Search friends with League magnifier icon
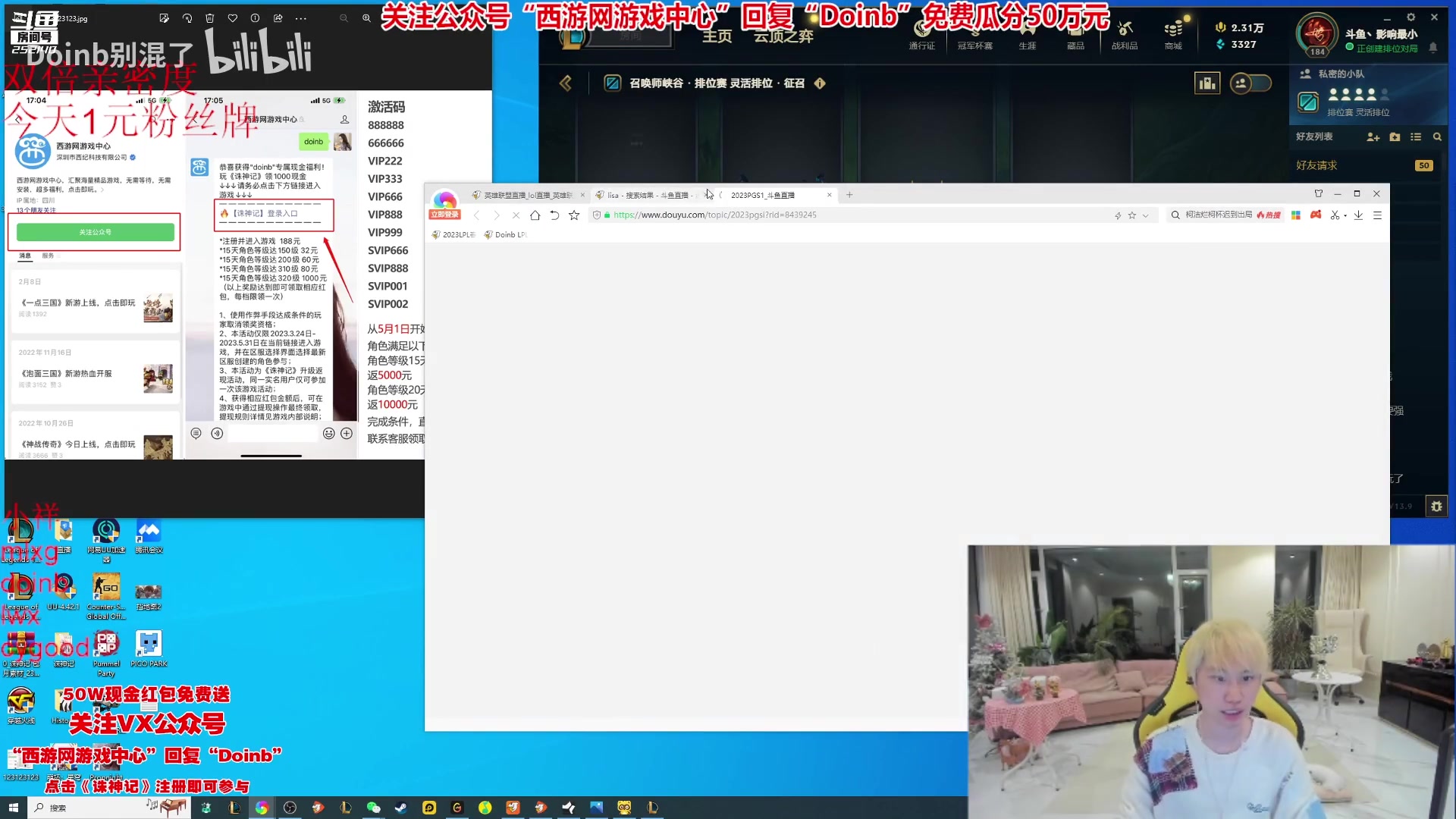This screenshot has width=1456, height=819. pyautogui.click(x=1437, y=137)
